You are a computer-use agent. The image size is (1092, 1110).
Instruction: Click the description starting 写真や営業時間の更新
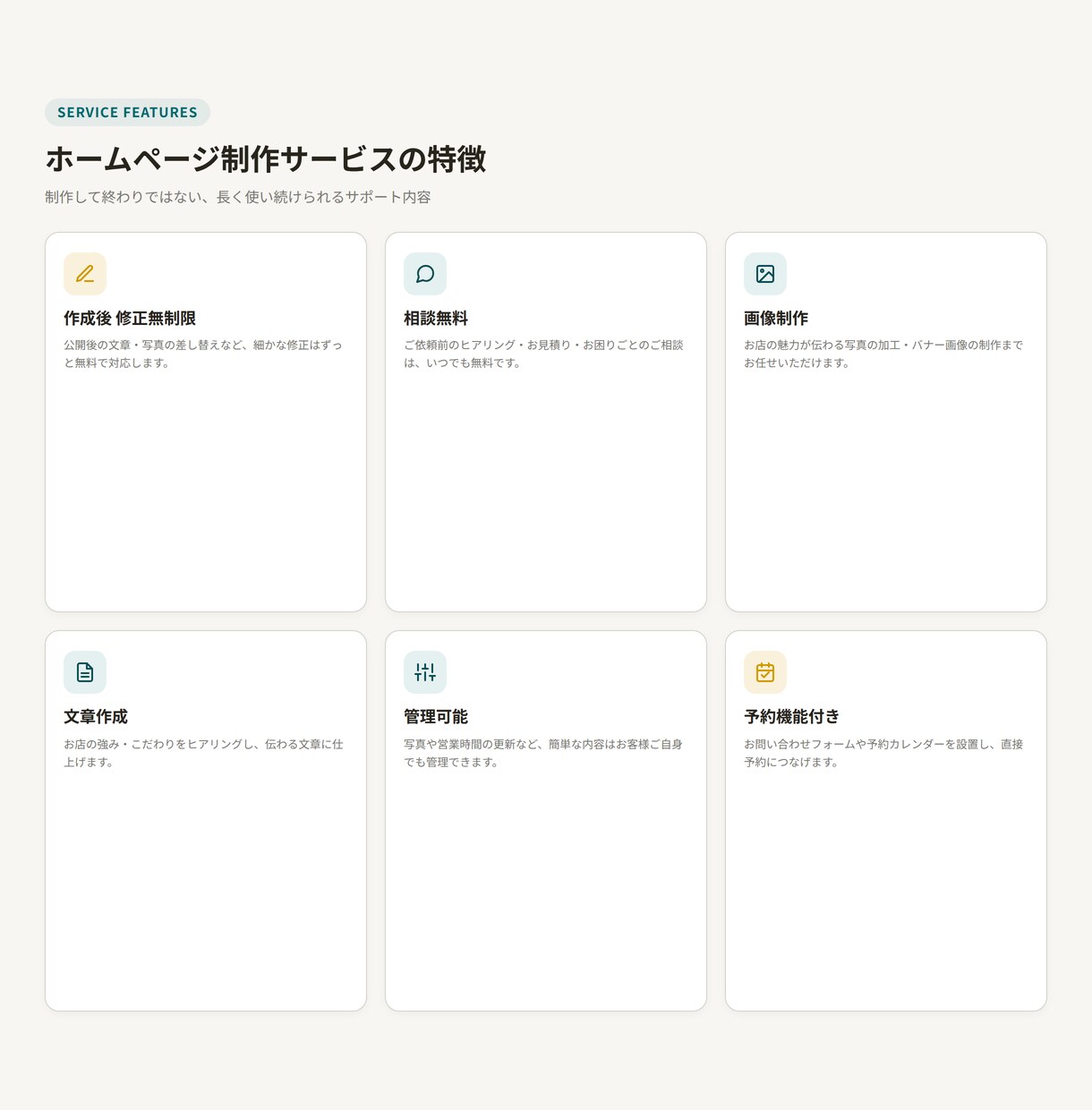pos(543,753)
